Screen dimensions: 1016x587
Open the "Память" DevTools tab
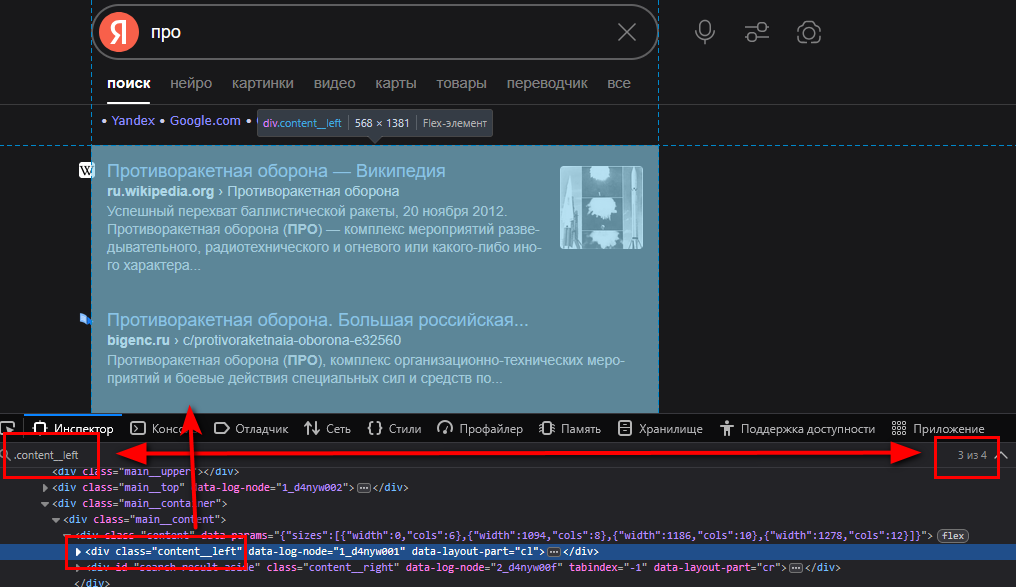(x=570, y=428)
